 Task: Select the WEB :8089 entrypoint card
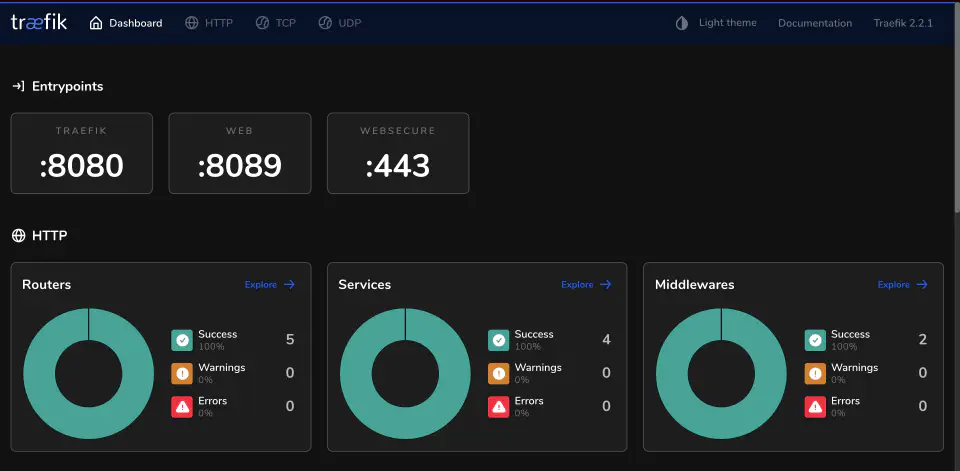click(240, 153)
